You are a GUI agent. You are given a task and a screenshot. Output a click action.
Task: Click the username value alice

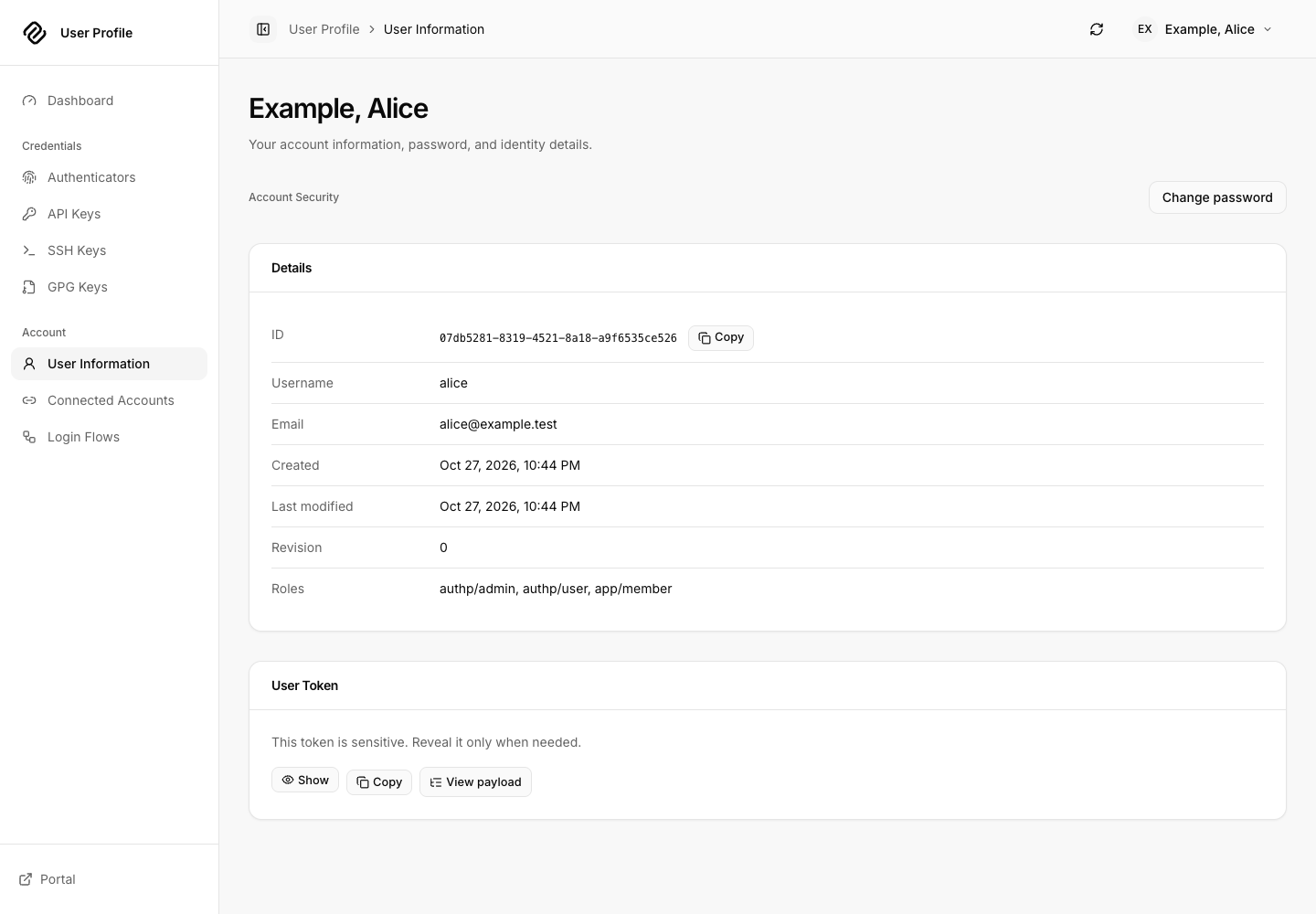[x=453, y=383]
